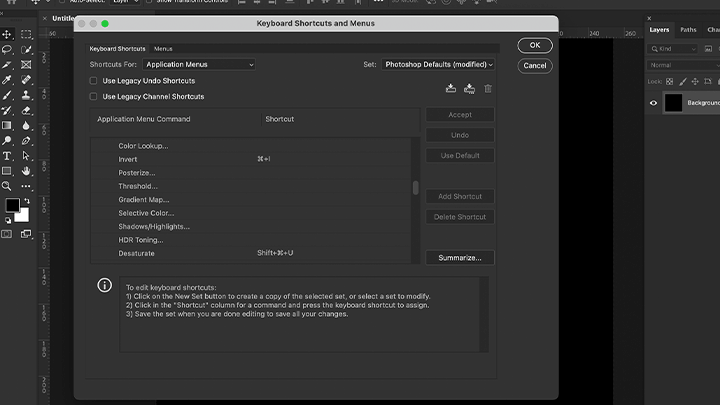Open the Paths panel tab

pyautogui.click(x=688, y=30)
